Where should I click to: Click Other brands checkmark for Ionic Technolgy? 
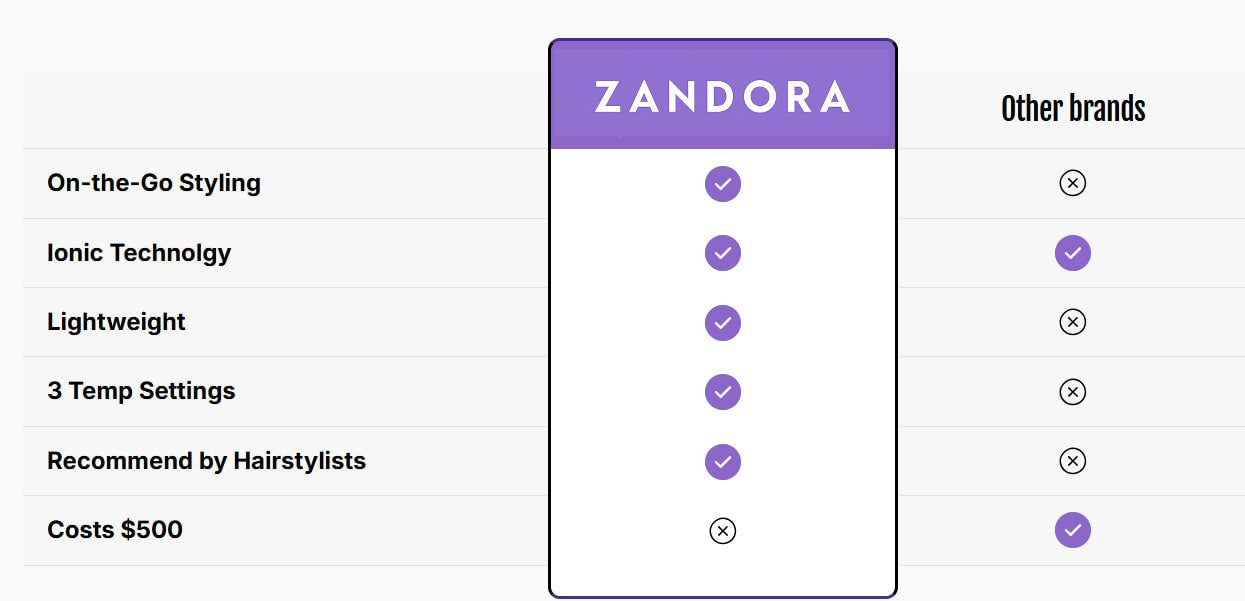(x=1073, y=253)
